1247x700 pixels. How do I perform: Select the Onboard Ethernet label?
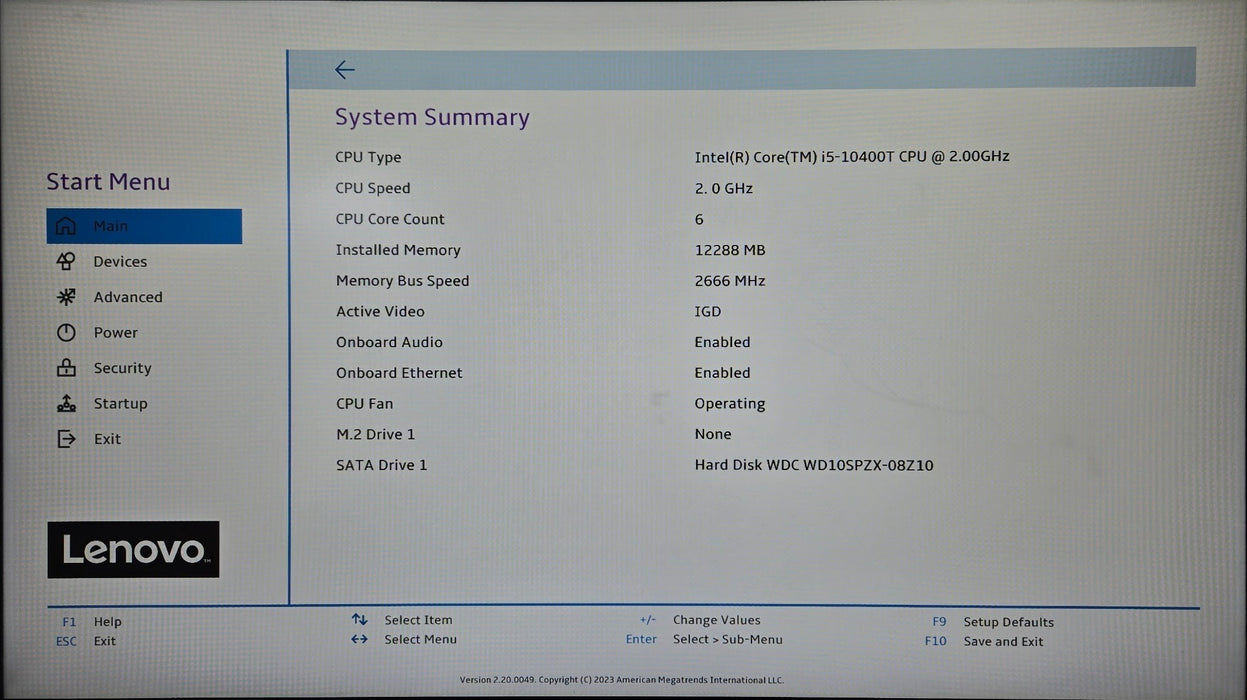tap(399, 373)
